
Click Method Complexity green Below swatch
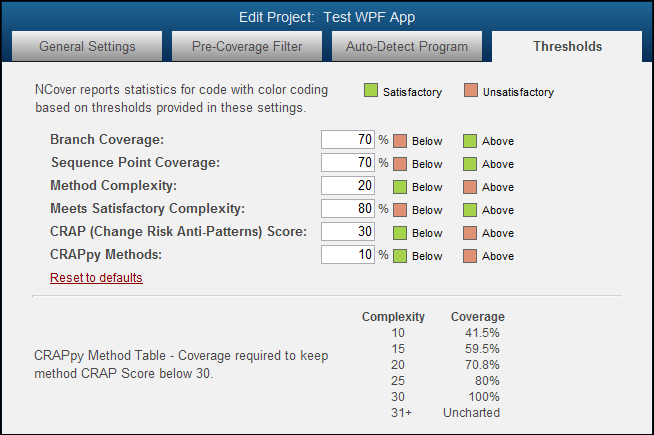(x=400, y=187)
